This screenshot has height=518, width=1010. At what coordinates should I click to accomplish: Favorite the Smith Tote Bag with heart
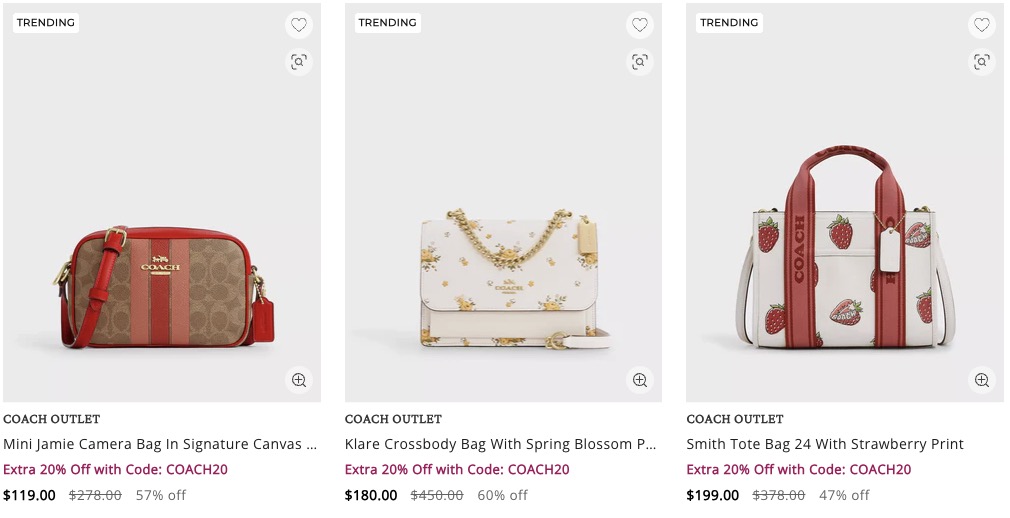point(982,25)
